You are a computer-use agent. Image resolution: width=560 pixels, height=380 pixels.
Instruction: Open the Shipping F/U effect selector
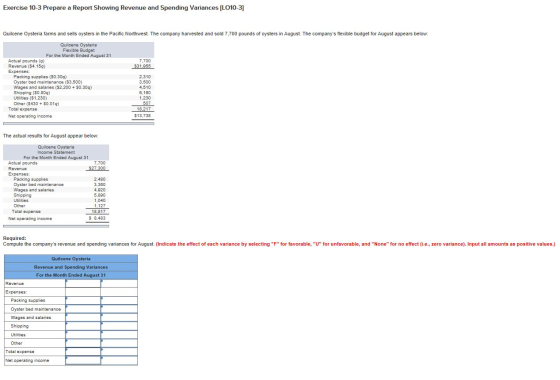click(x=119, y=326)
